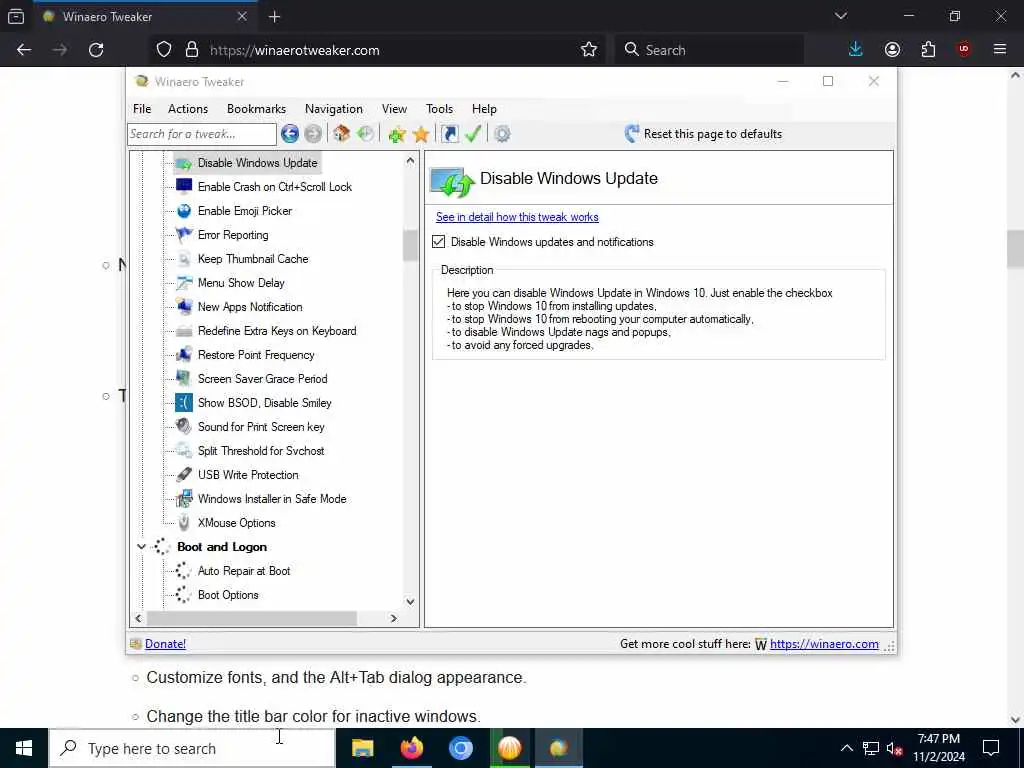Open bookmarks with the yellow star icon

[x=421, y=134]
